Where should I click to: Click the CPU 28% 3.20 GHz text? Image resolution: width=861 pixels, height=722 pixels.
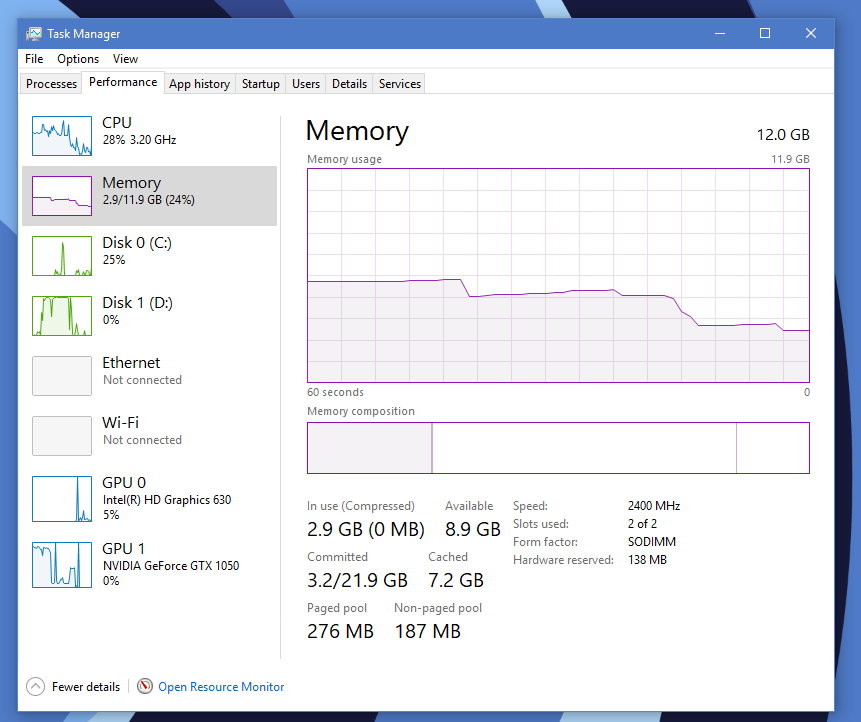coord(139,140)
